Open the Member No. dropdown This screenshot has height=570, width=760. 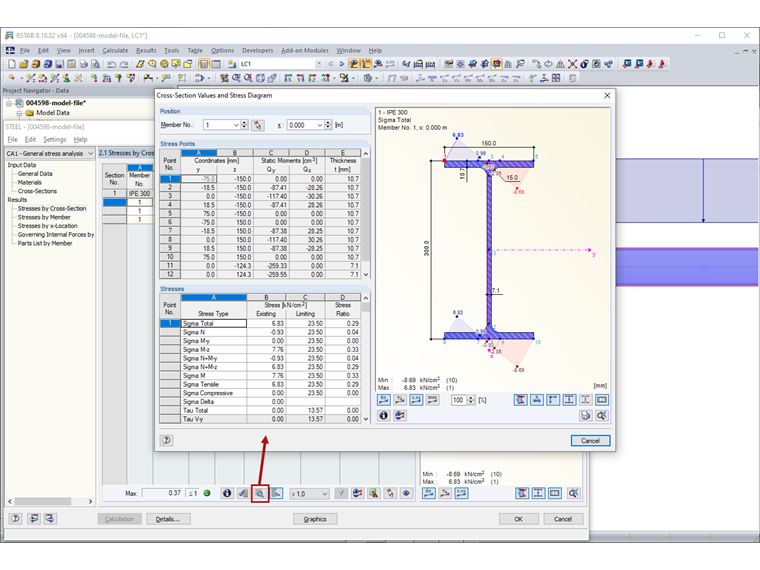(237, 125)
